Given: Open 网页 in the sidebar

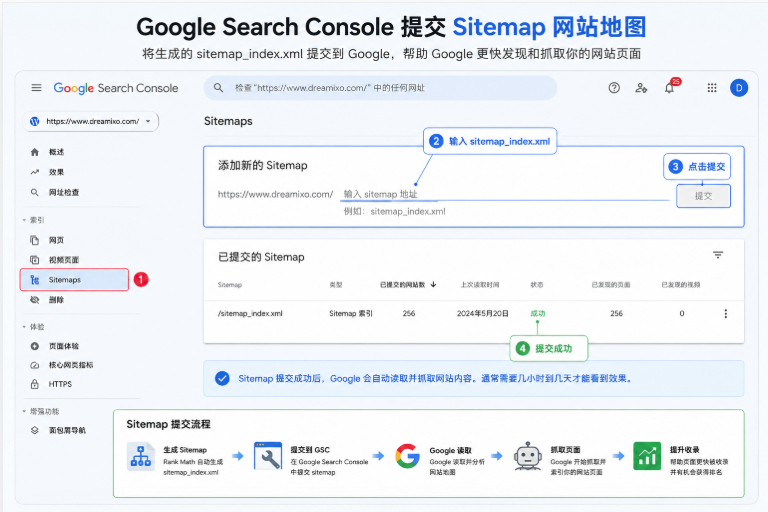Looking at the screenshot, I should (56, 240).
